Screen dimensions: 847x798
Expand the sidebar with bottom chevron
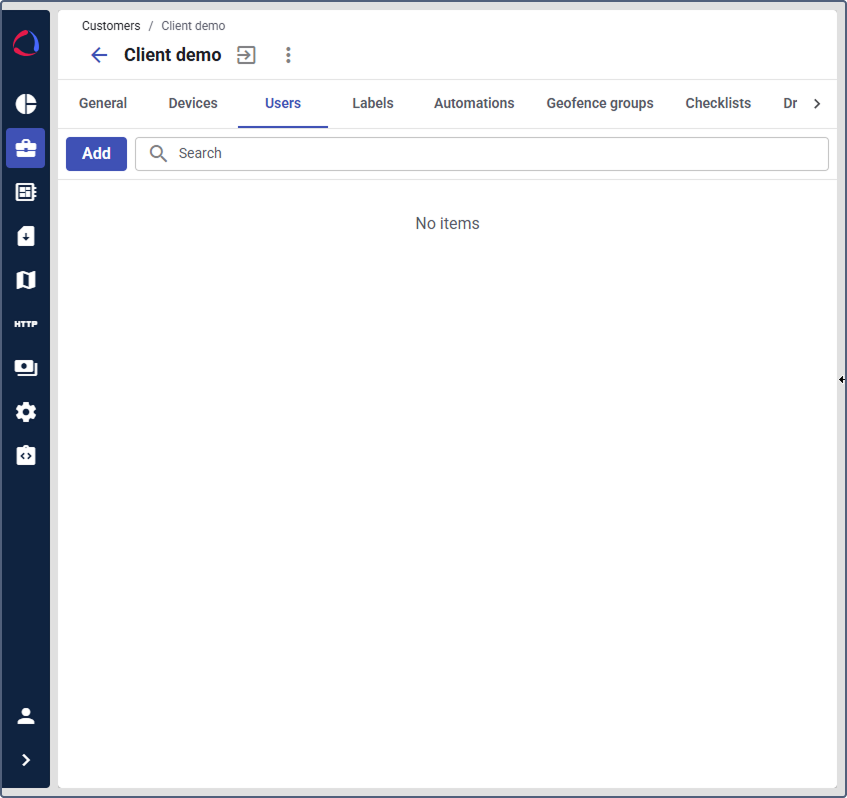(x=26, y=760)
